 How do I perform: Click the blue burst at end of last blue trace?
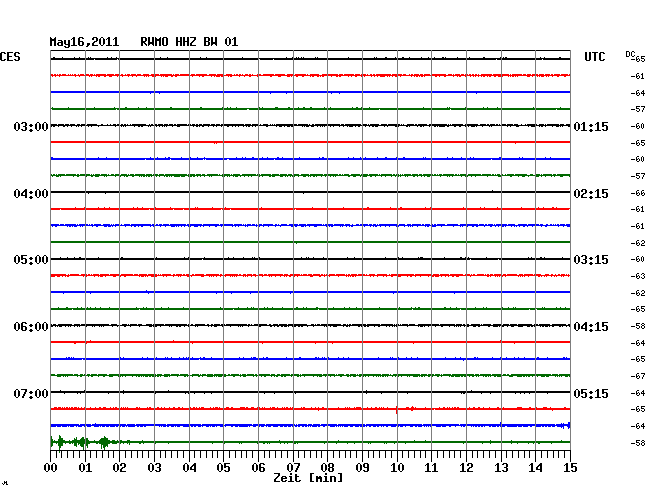(565, 425)
